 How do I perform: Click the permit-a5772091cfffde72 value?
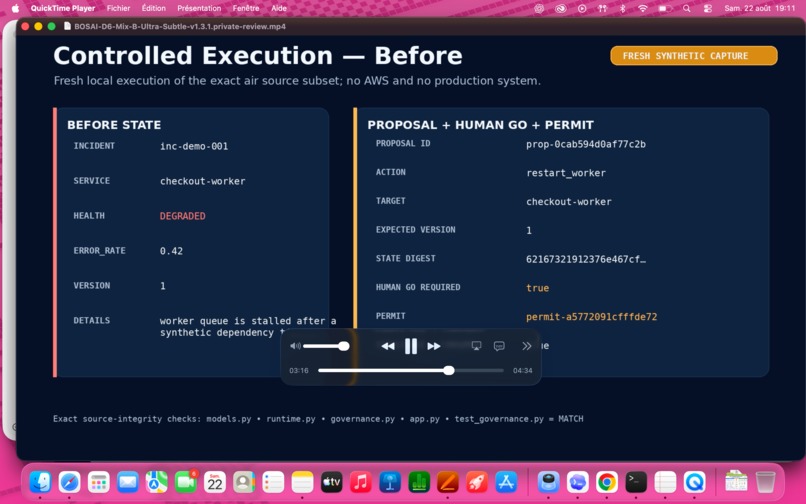[591, 317]
